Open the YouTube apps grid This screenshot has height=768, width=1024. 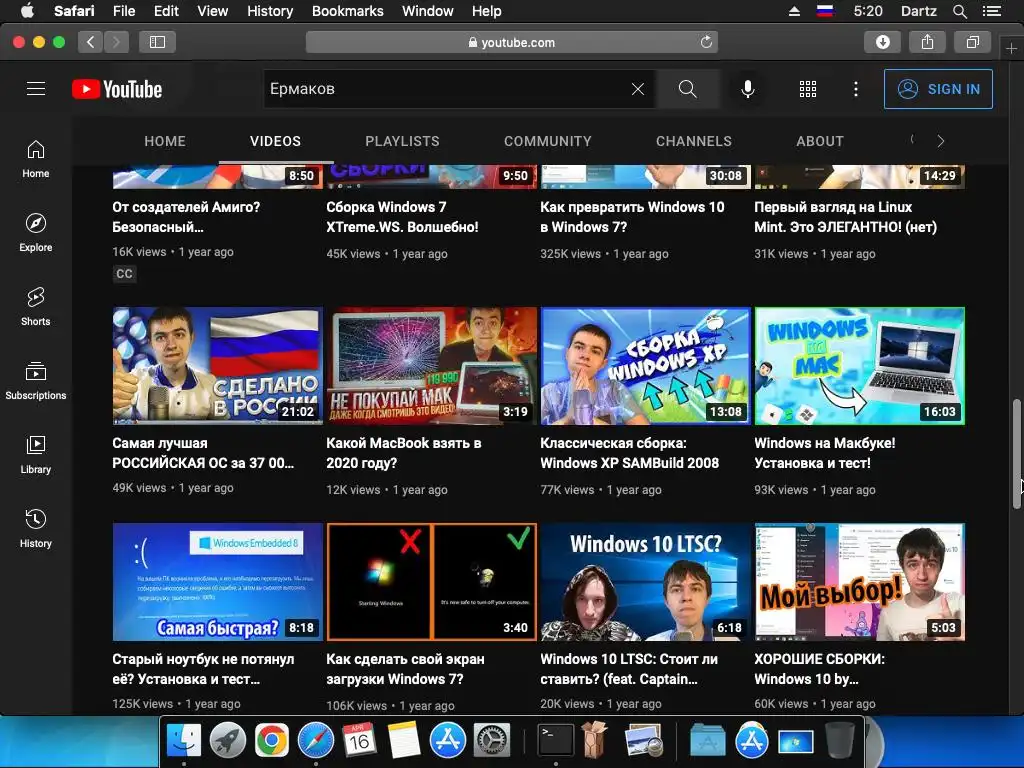pyautogui.click(x=808, y=89)
